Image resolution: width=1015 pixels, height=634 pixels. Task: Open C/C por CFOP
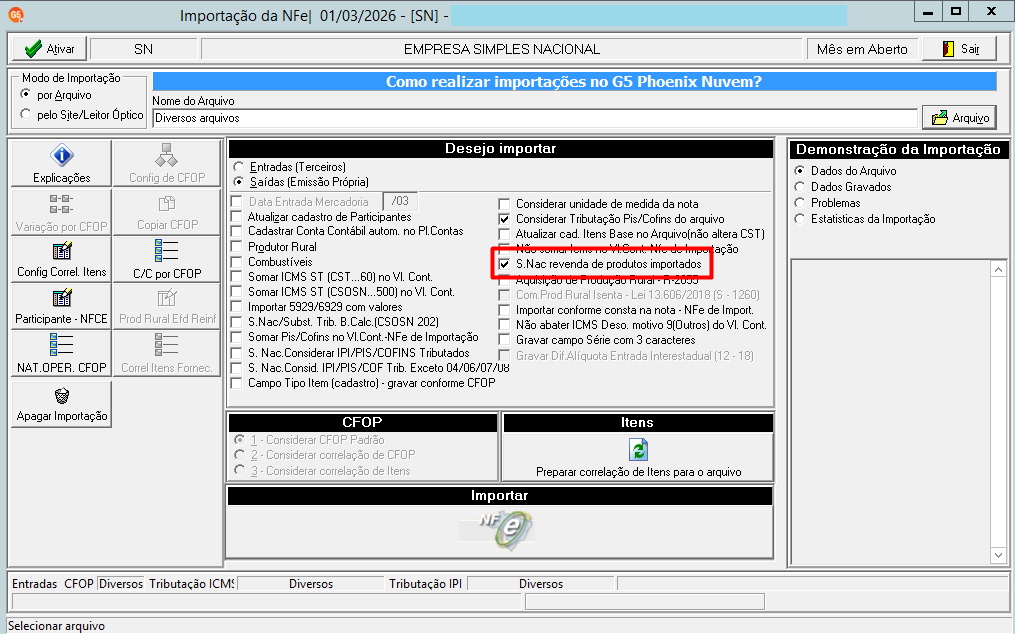[167, 258]
